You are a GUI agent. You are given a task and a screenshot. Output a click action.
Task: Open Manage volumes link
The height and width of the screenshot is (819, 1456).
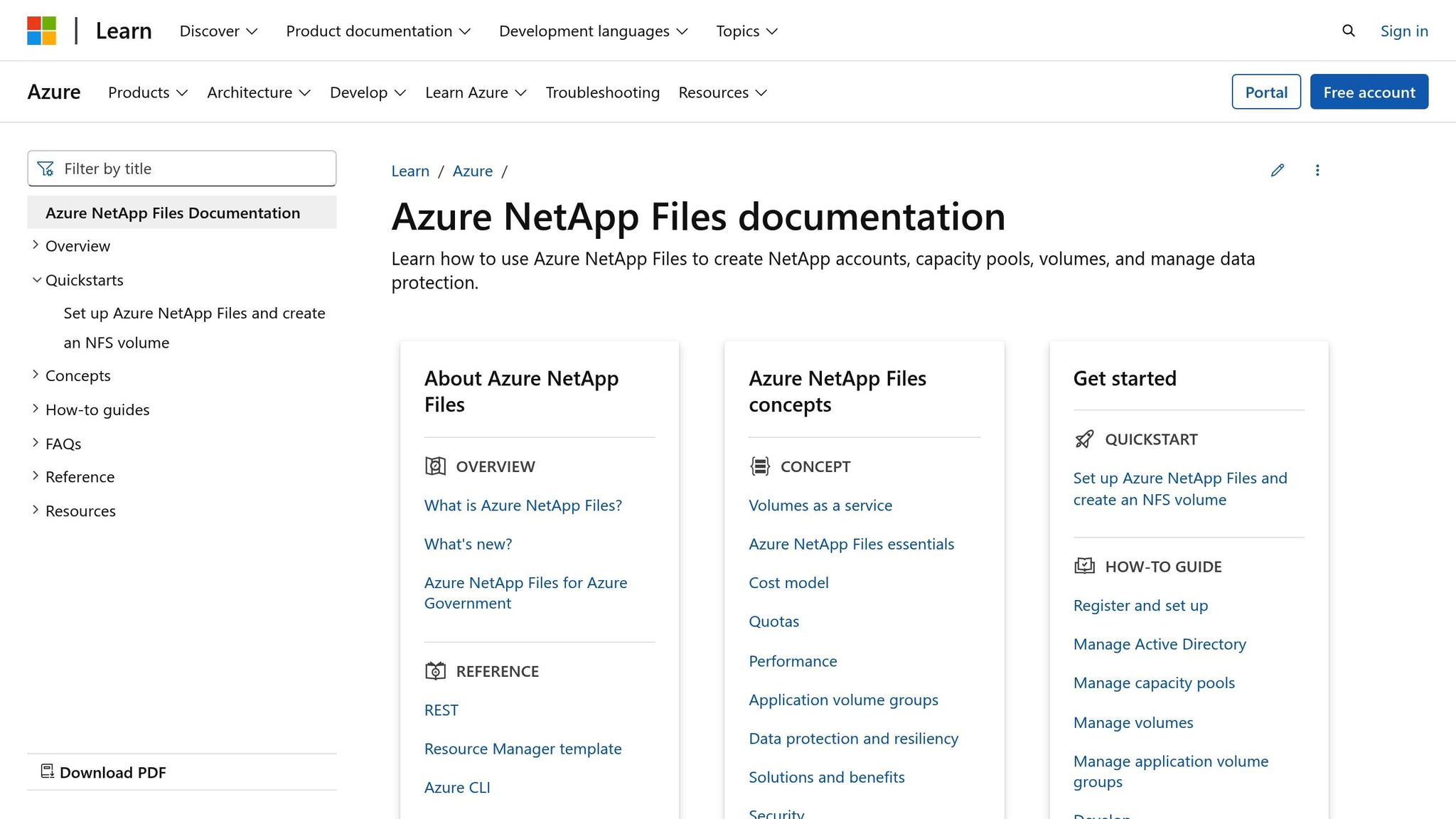(1133, 722)
